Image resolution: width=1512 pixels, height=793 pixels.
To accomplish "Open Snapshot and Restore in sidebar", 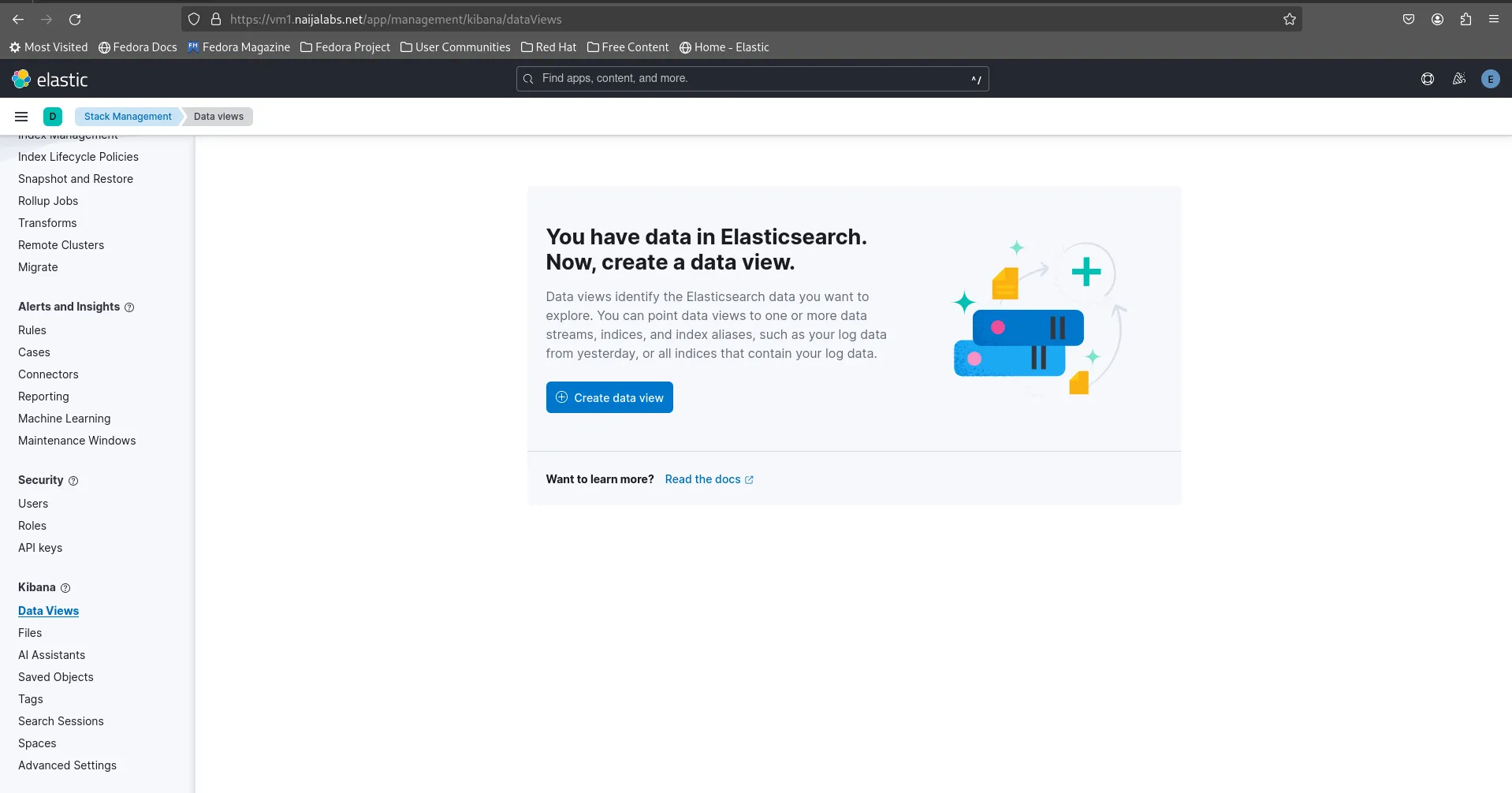I will pos(76,179).
